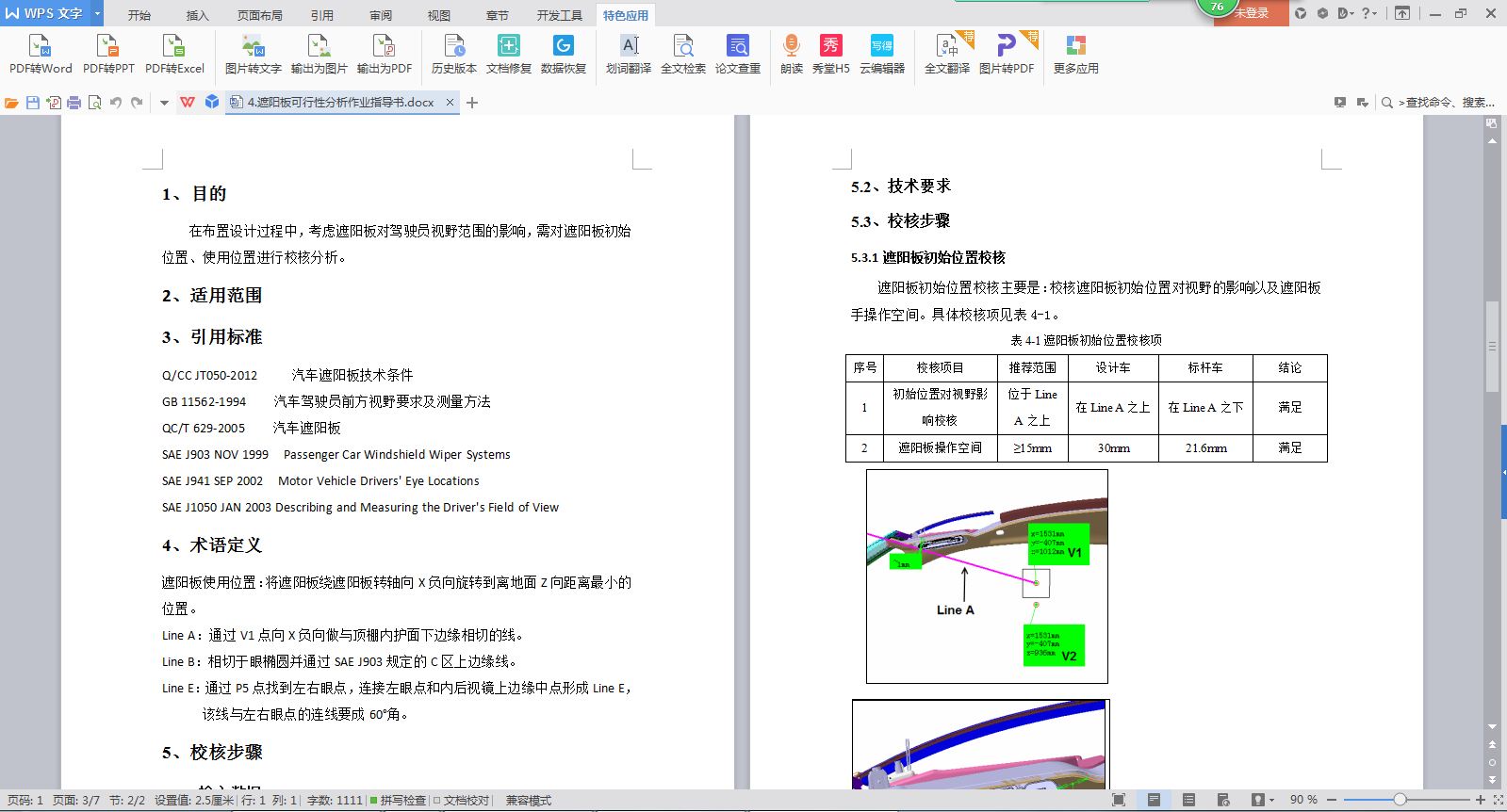Click the save icon in quick access toolbar
Screen dimensions: 1507x812
[33, 103]
